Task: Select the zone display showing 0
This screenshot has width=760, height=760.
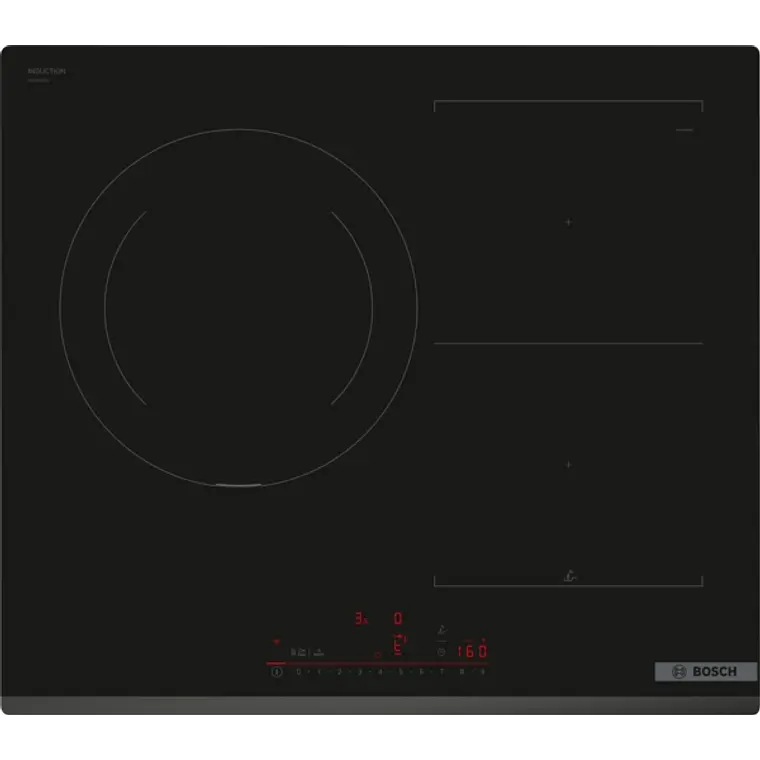Action: [x=398, y=618]
